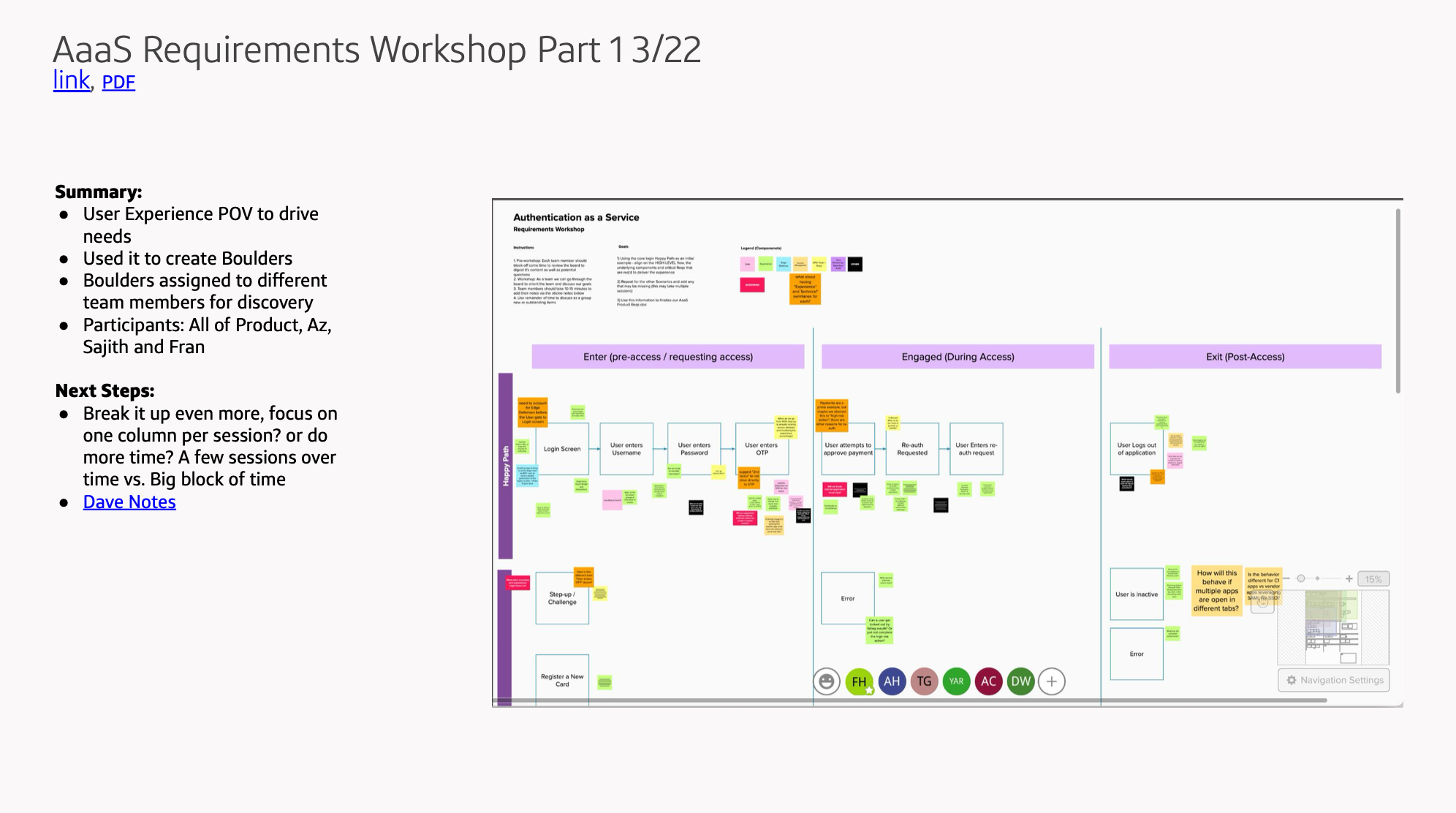The width and height of the screenshot is (1456, 813).
Task: Select the User attempts to approve payment box
Action: point(848,449)
